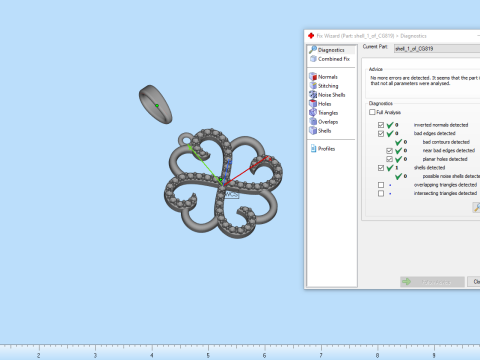Uncheck inverted normals detected checkbox

tap(381, 125)
